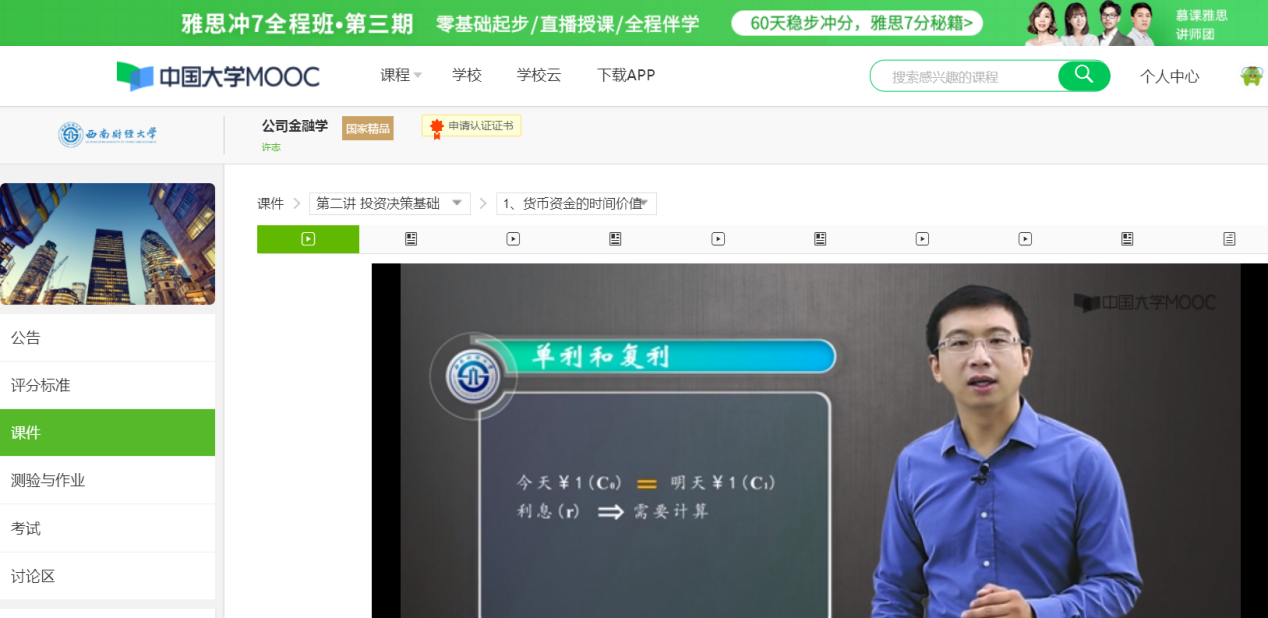Open the second unit with document icon

pyautogui.click(x=411, y=239)
